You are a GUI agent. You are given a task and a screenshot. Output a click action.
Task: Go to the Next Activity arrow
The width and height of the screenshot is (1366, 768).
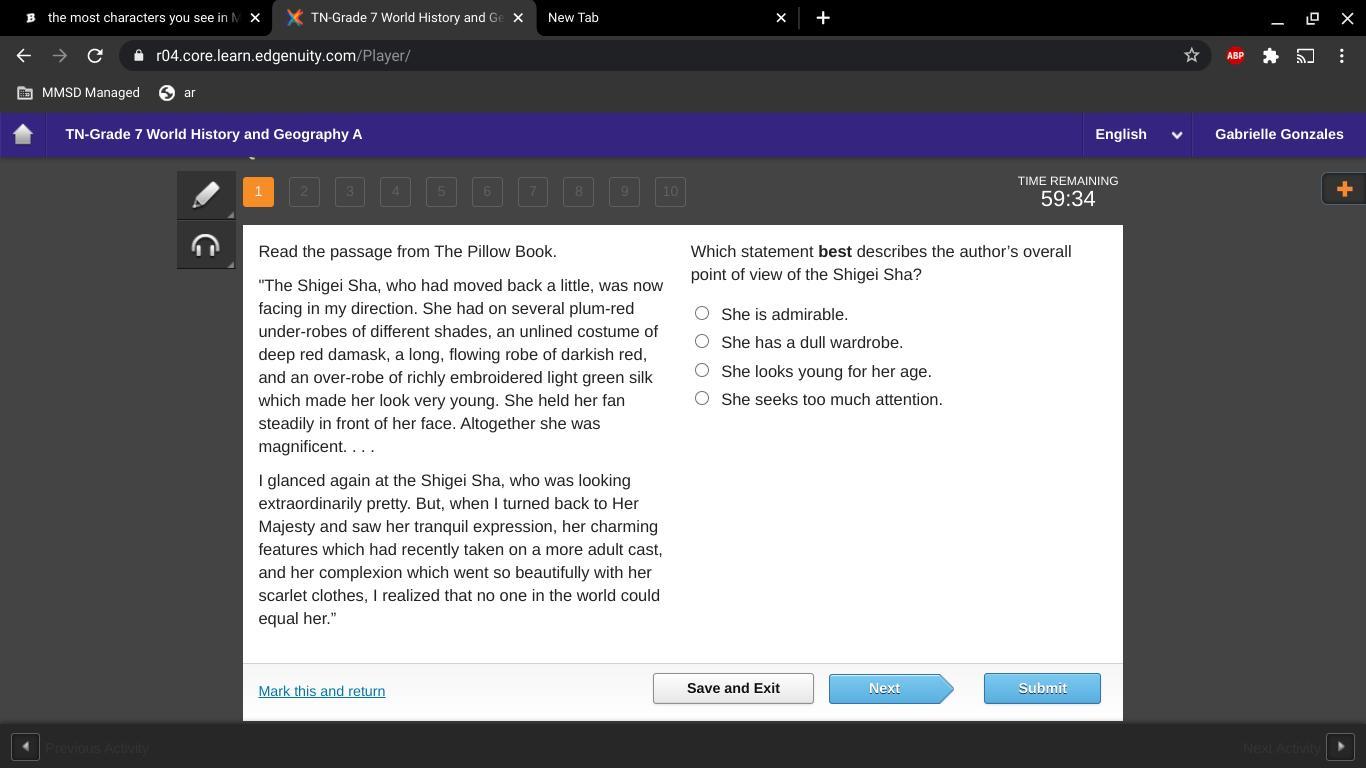pyautogui.click(x=1340, y=747)
